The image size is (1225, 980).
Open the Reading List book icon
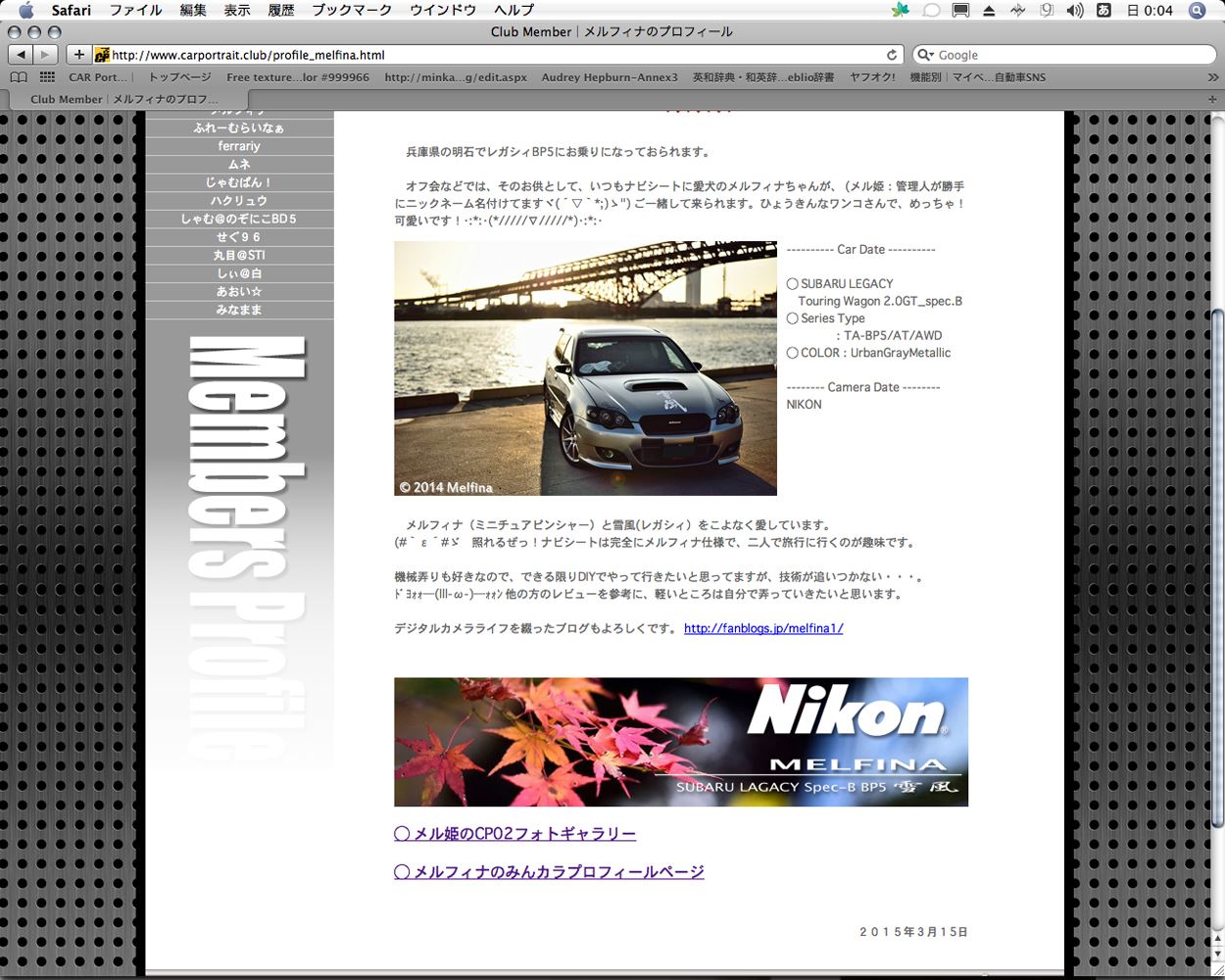(19, 77)
